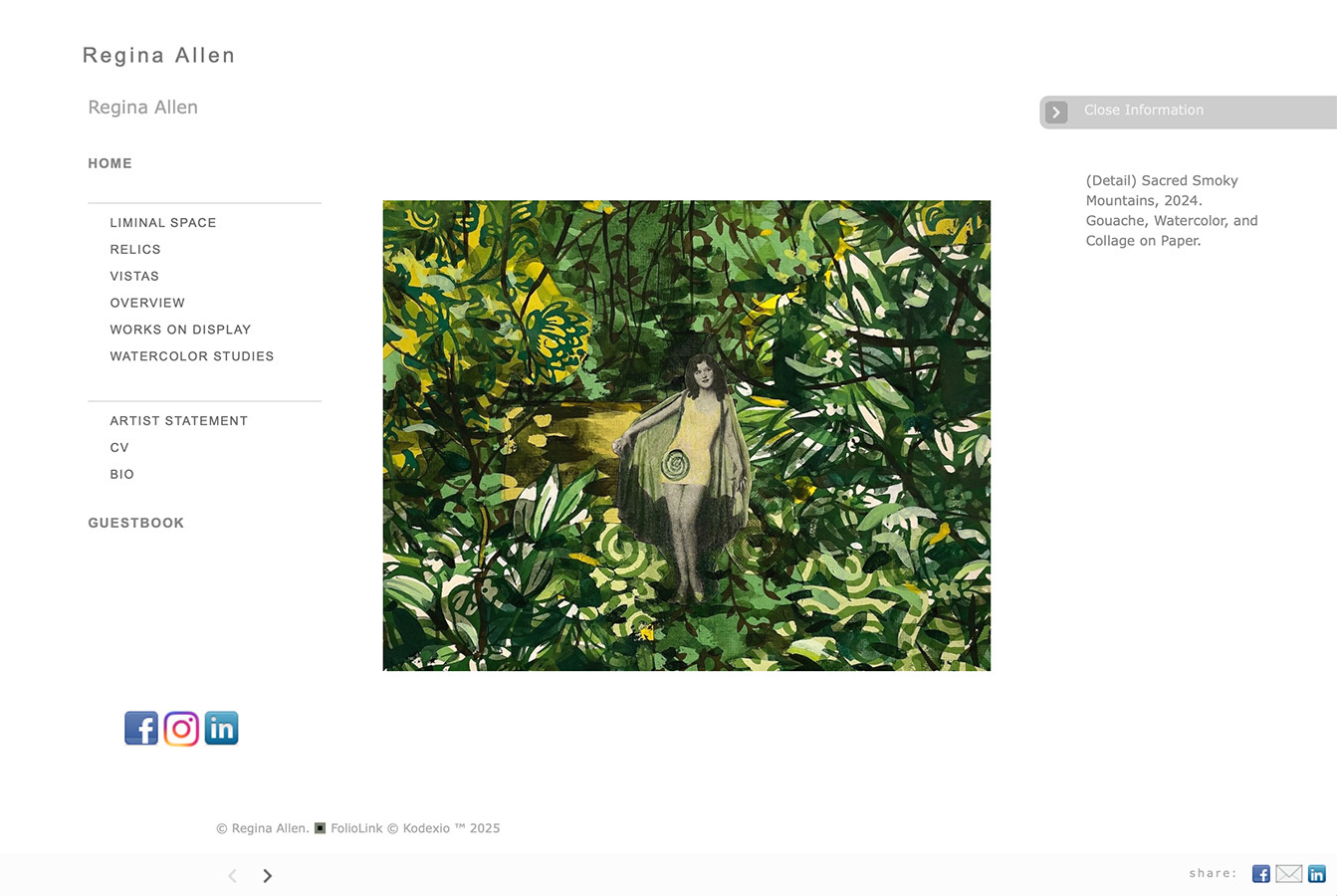Open the Relics gallery
The width and height of the screenshot is (1337, 896).
pos(135,250)
